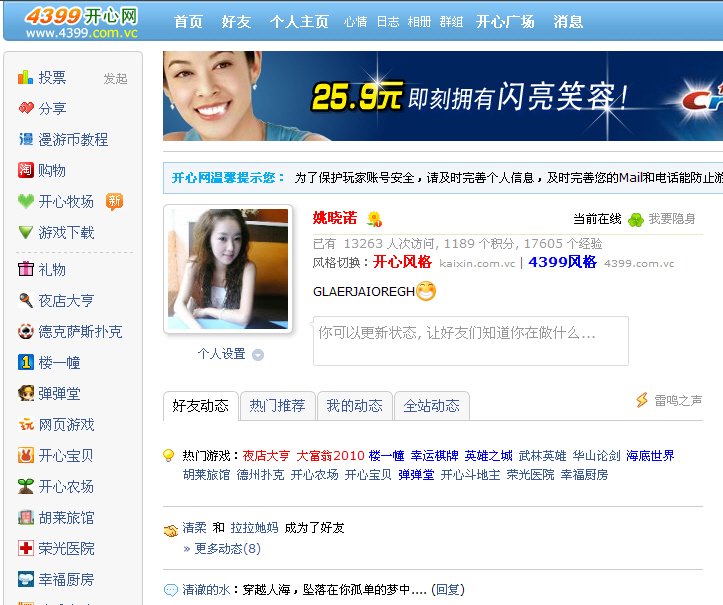Click the 我要隐身 link
This screenshot has width=723, height=605.
[672, 219]
